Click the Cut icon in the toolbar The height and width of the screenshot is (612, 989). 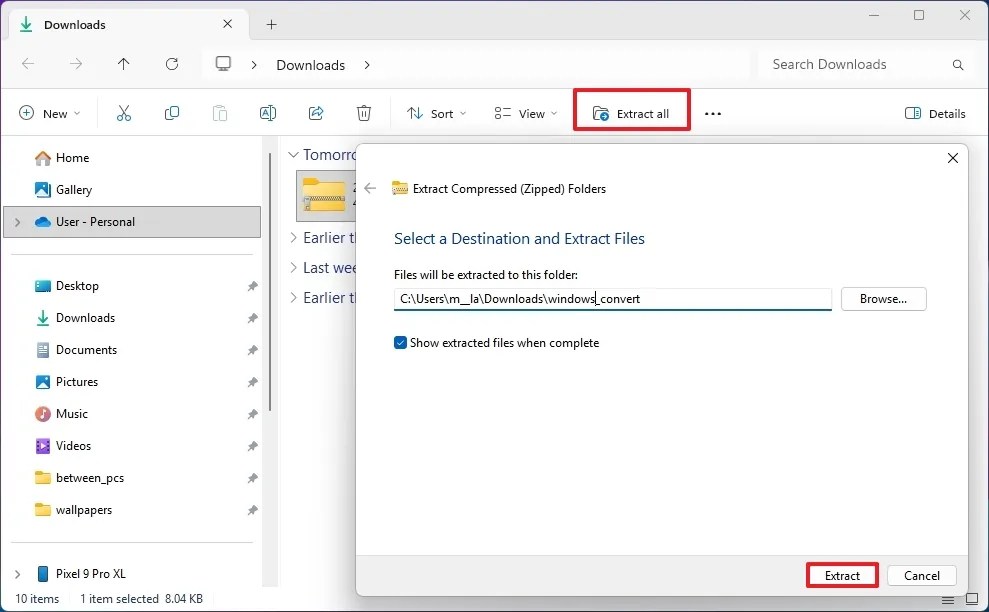[x=124, y=113]
